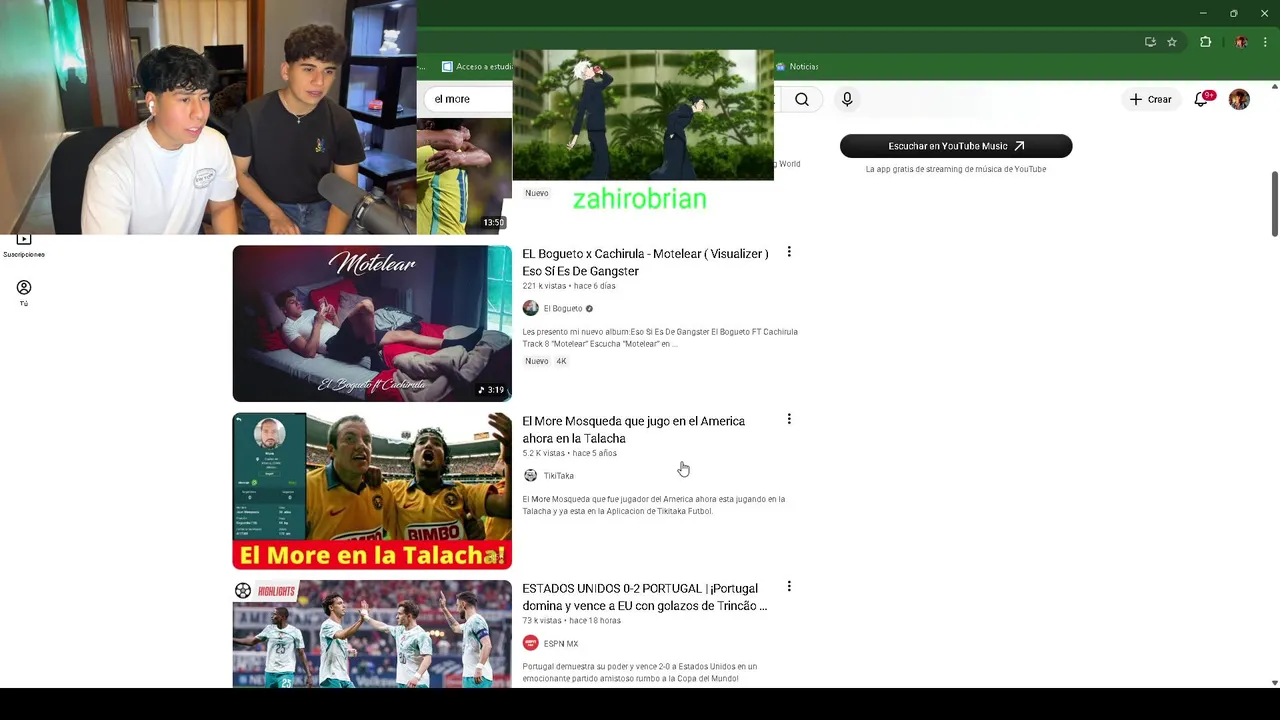Open Suscripciones in the sidebar
This screenshot has width=1280, height=720.
[24, 246]
